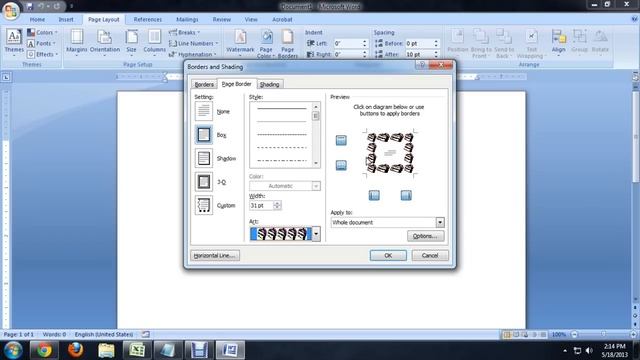
Task: Select the Shadow border setting
Action: coord(216,158)
